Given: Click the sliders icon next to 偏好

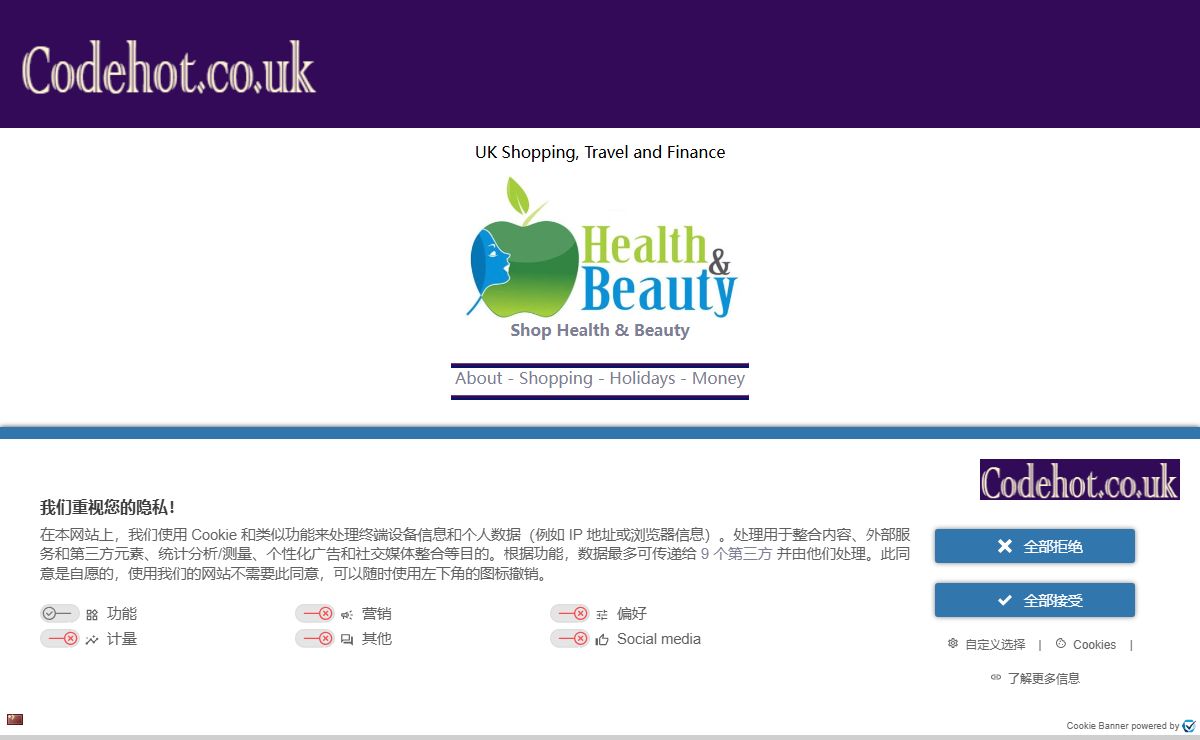Looking at the screenshot, I should 602,615.
